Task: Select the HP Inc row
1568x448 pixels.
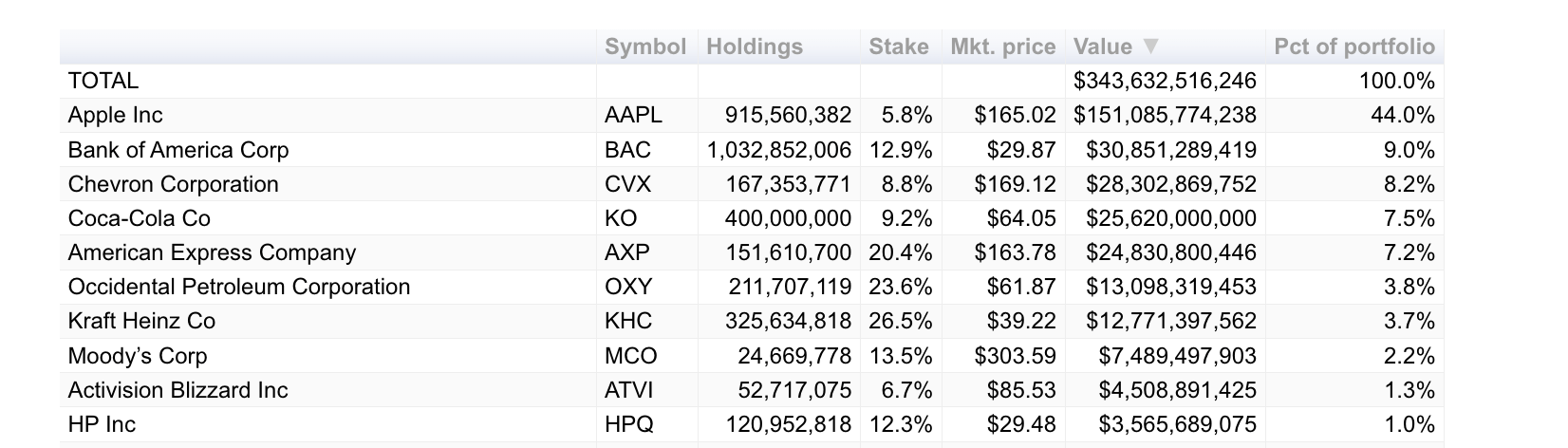Action: tap(102, 424)
